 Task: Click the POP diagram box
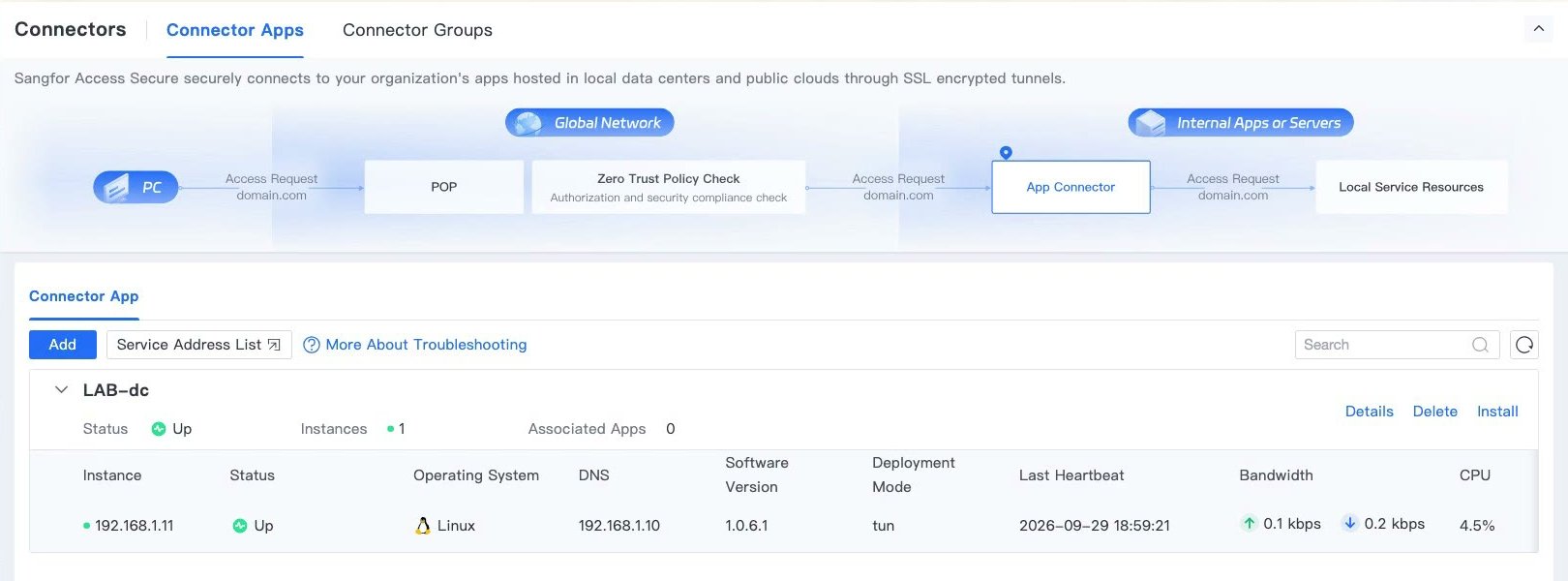point(444,187)
